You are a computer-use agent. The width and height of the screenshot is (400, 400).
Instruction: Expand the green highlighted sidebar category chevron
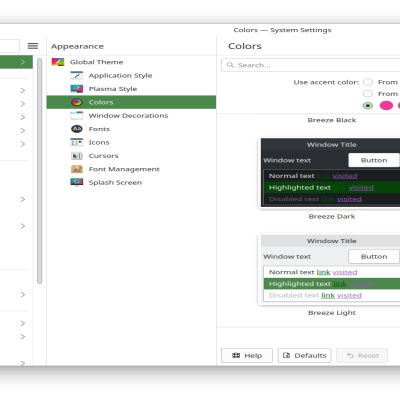tap(23, 62)
